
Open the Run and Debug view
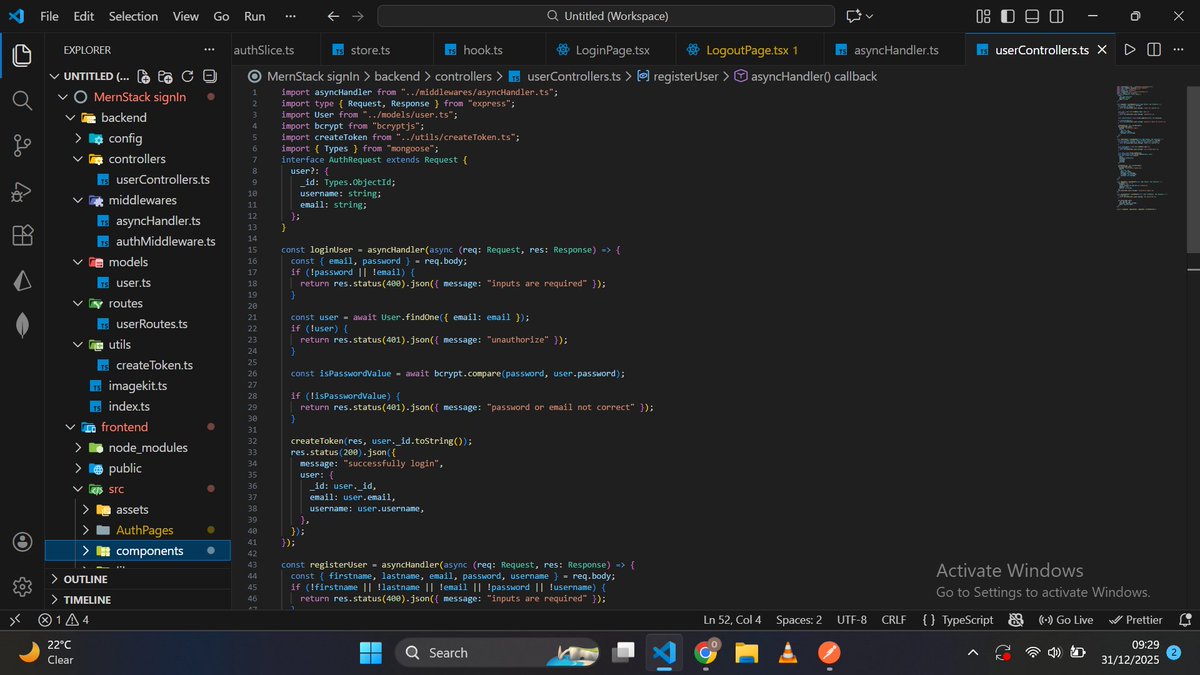(22, 191)
